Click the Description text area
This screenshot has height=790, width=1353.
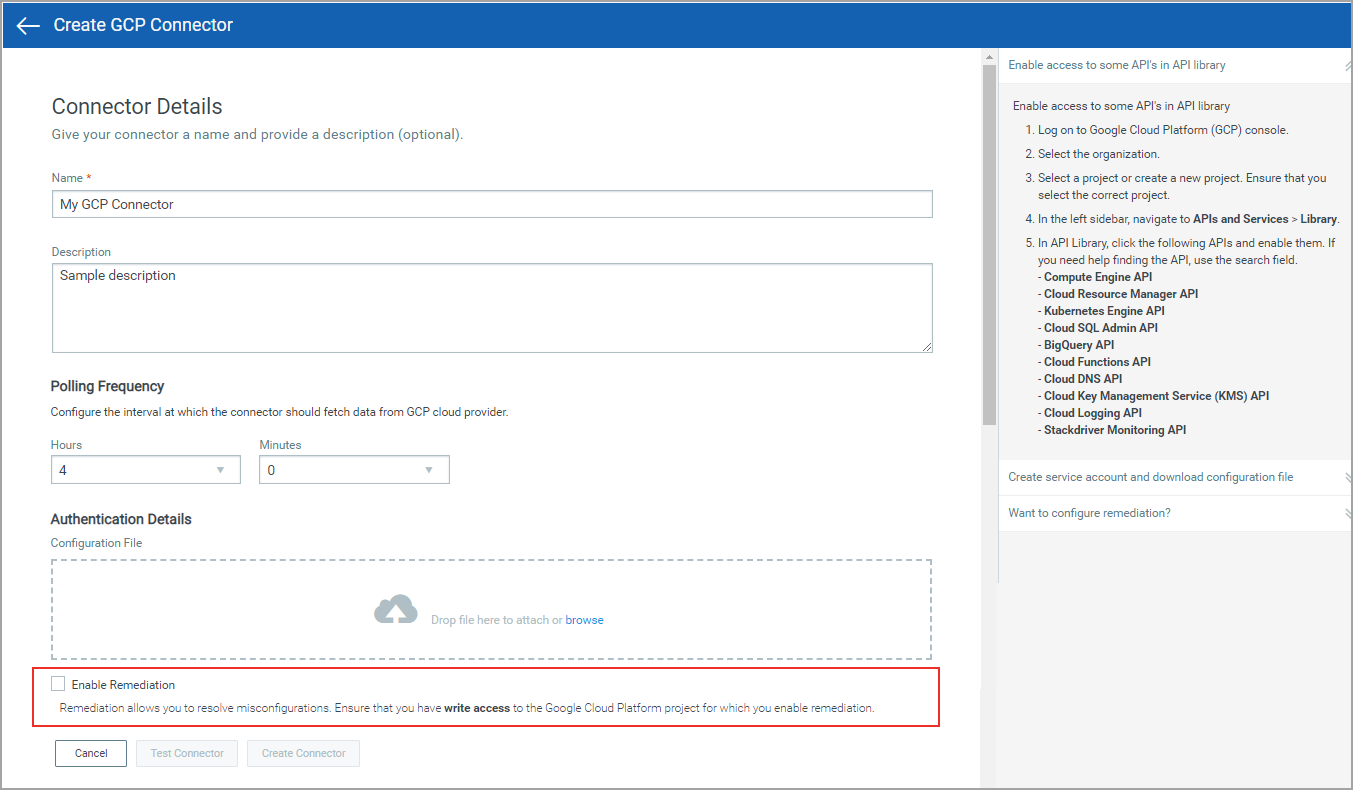(492, 308)
